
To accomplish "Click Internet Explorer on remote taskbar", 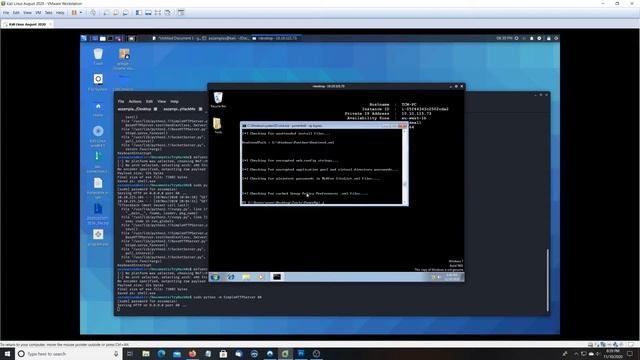I will pos(231,277).
